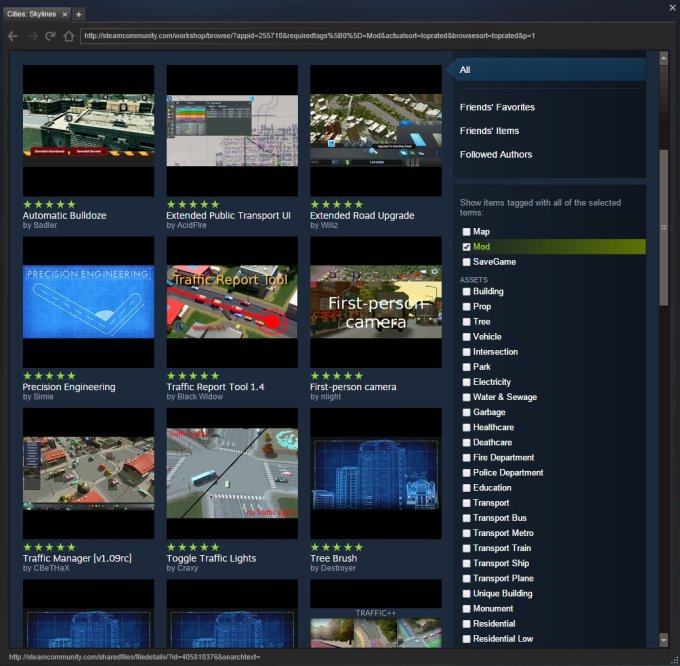Check the Intersection asset filter
This screenshot has height=666, width=680.
tap(466, 352)
